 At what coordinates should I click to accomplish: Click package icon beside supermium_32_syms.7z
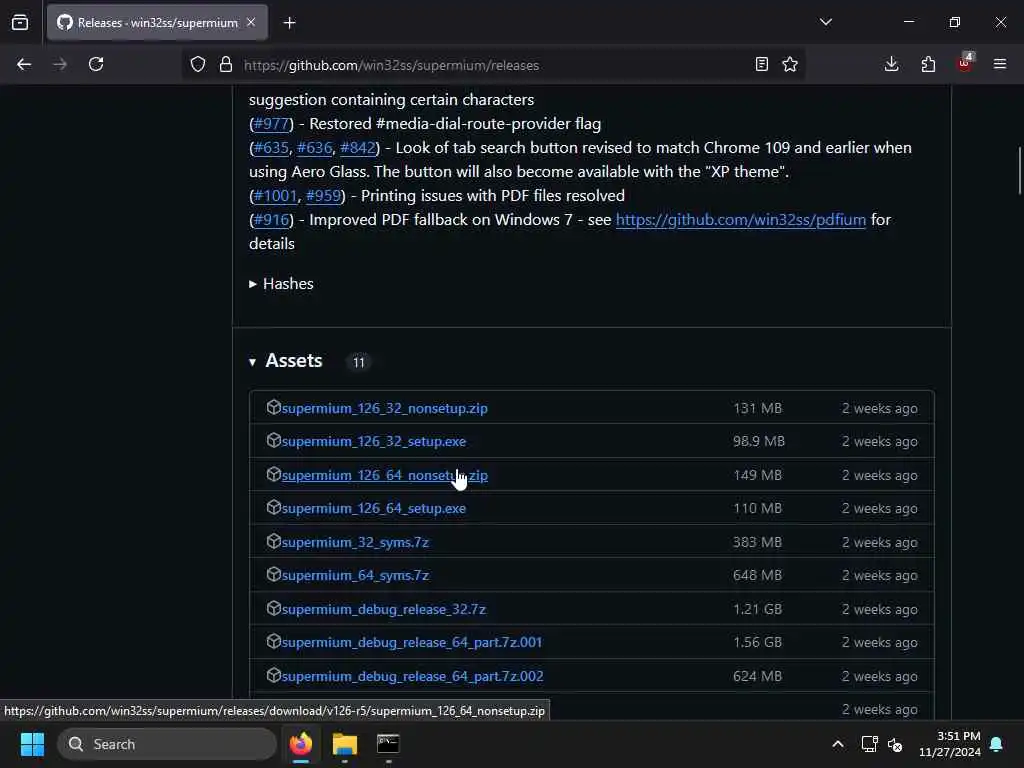(274, 541)
